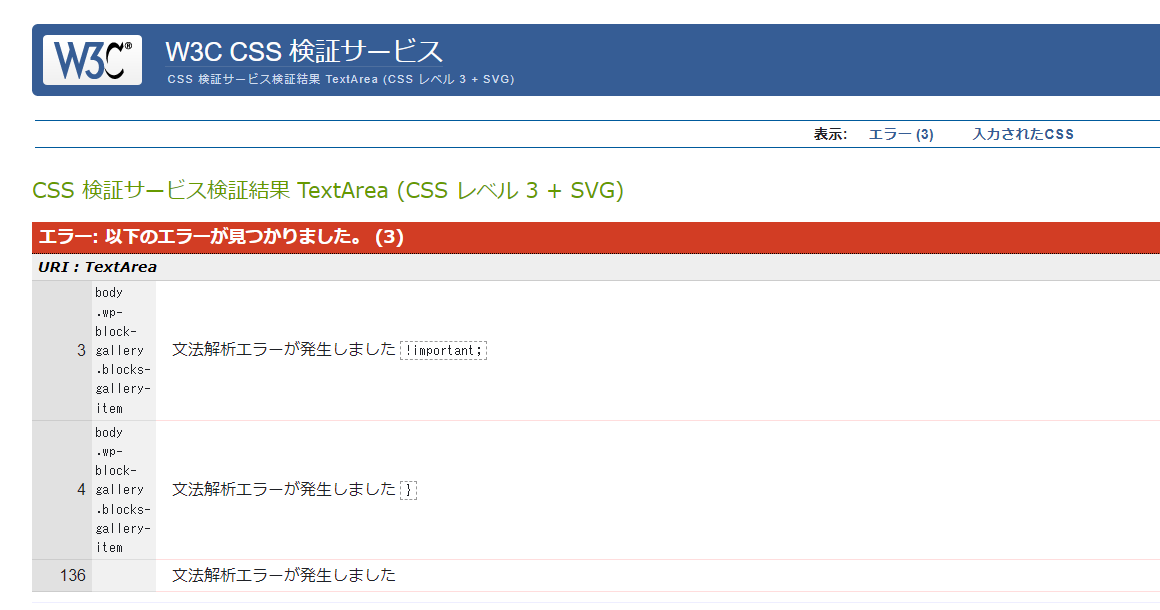
Task: Click line number 136 in error table
Action: point(72,575)
